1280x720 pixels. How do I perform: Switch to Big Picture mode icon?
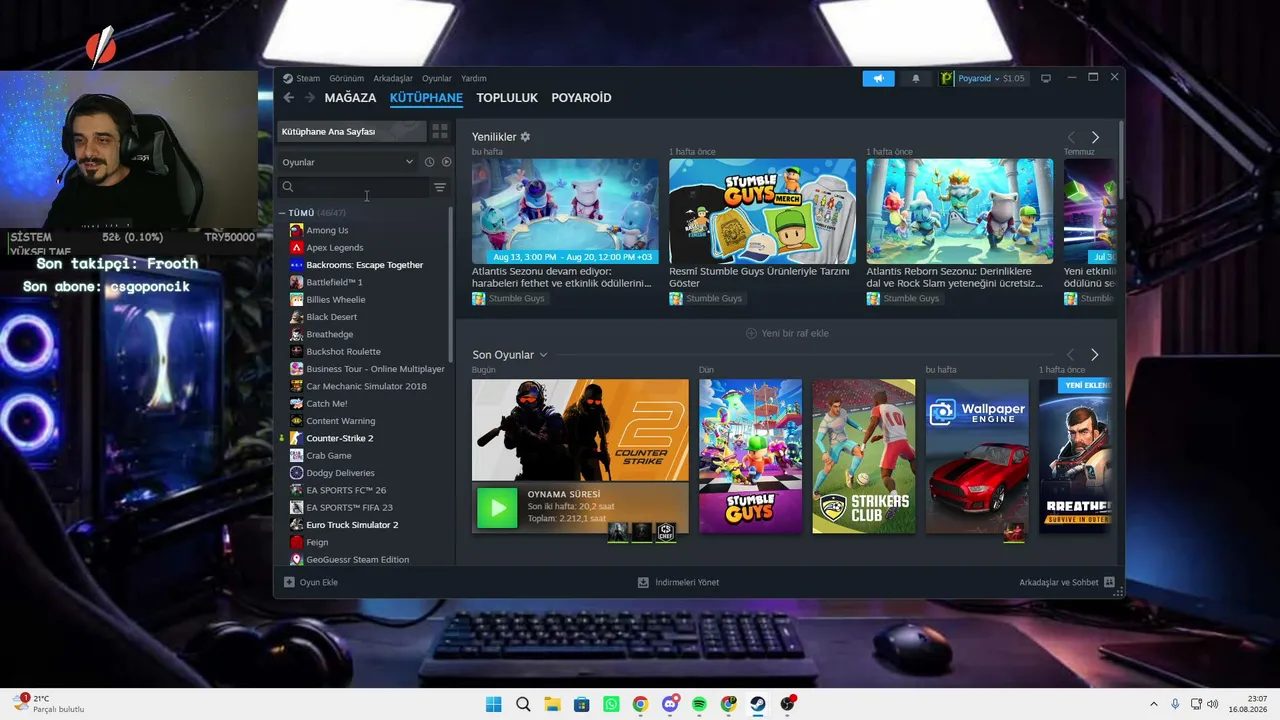(1046, 78)
